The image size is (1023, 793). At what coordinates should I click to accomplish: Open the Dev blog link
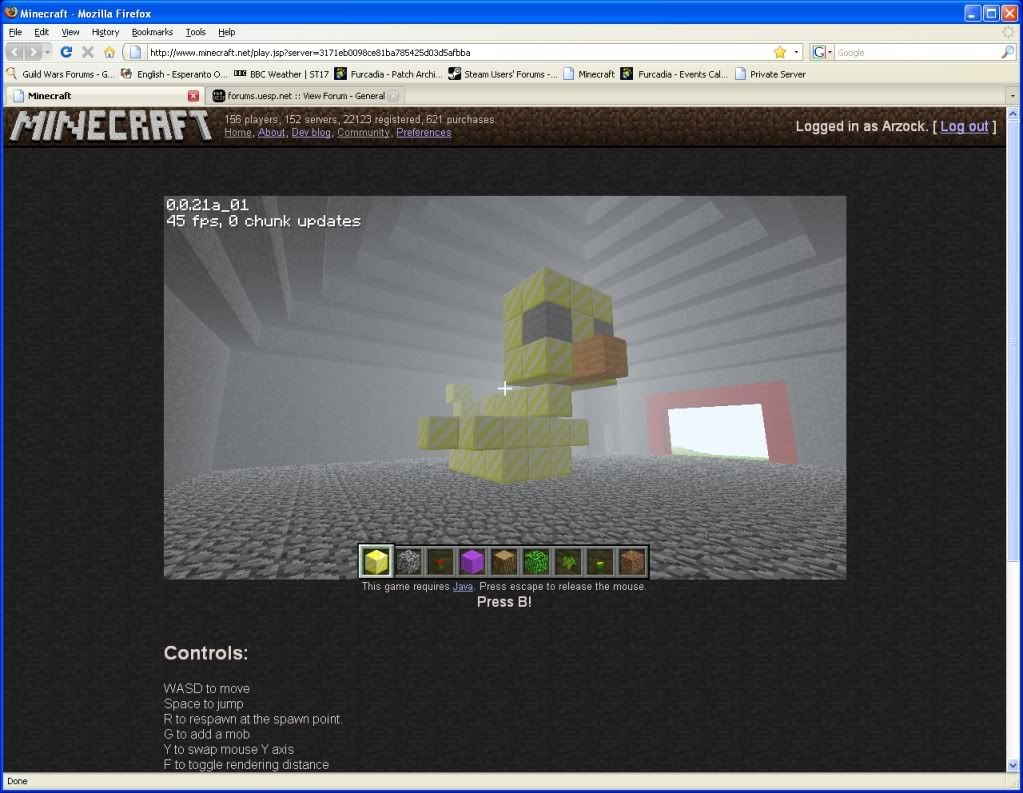click(x=311, y=132)
